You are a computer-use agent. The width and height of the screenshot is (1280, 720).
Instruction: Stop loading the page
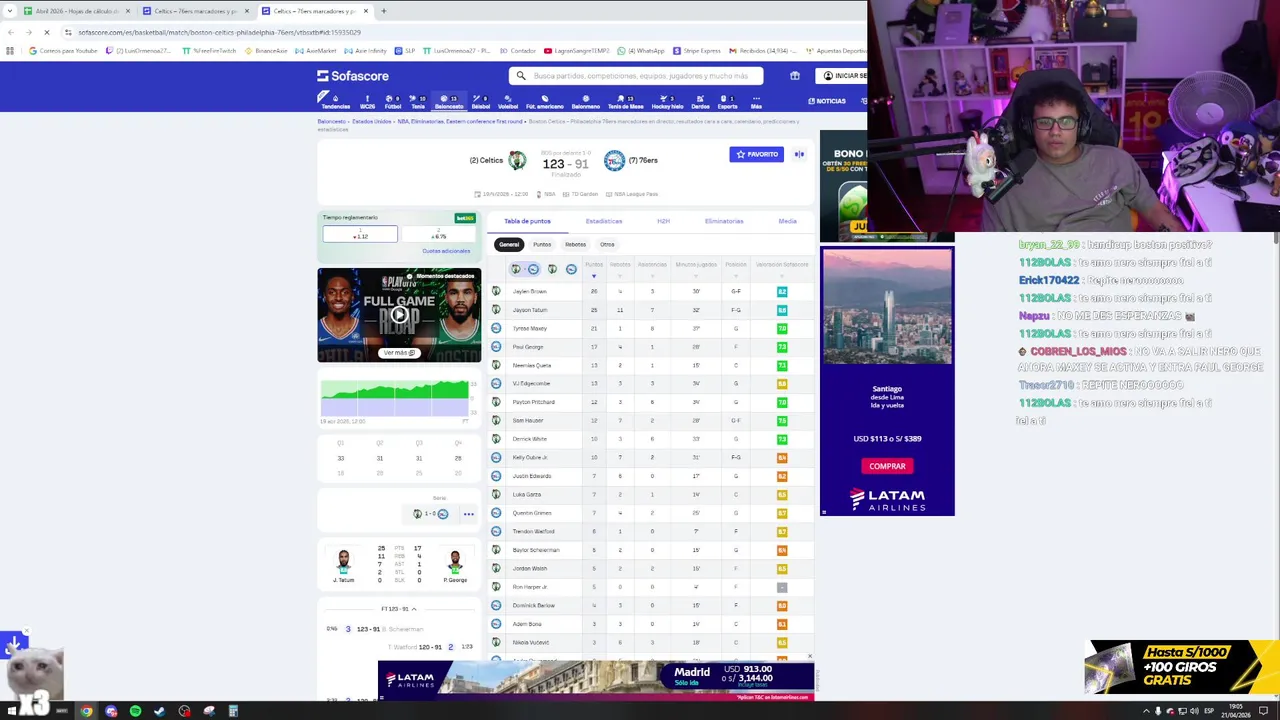pyautogui.click(x=46, y=32)
